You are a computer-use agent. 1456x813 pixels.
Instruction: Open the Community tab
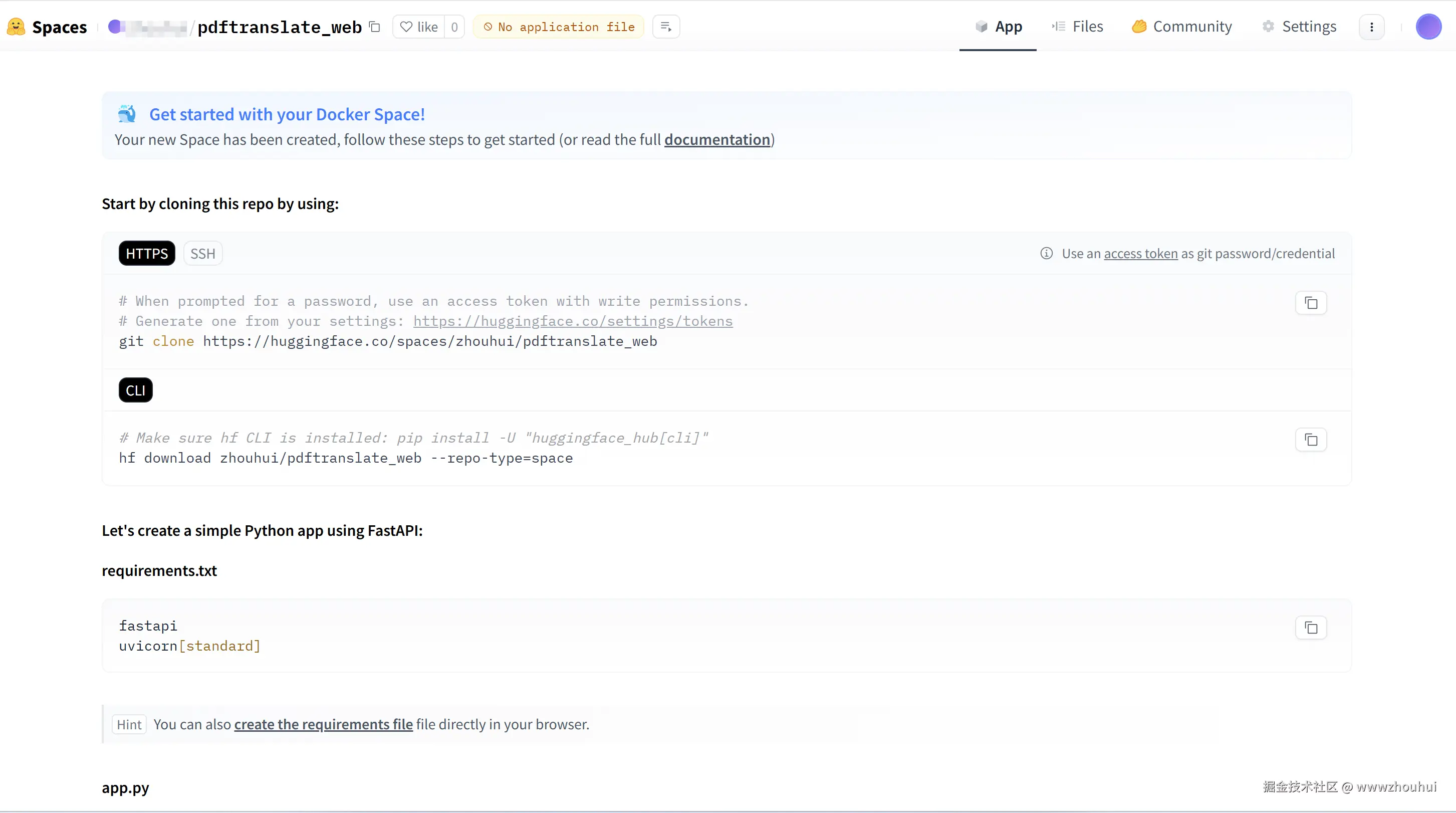[x=1182, y=27]
